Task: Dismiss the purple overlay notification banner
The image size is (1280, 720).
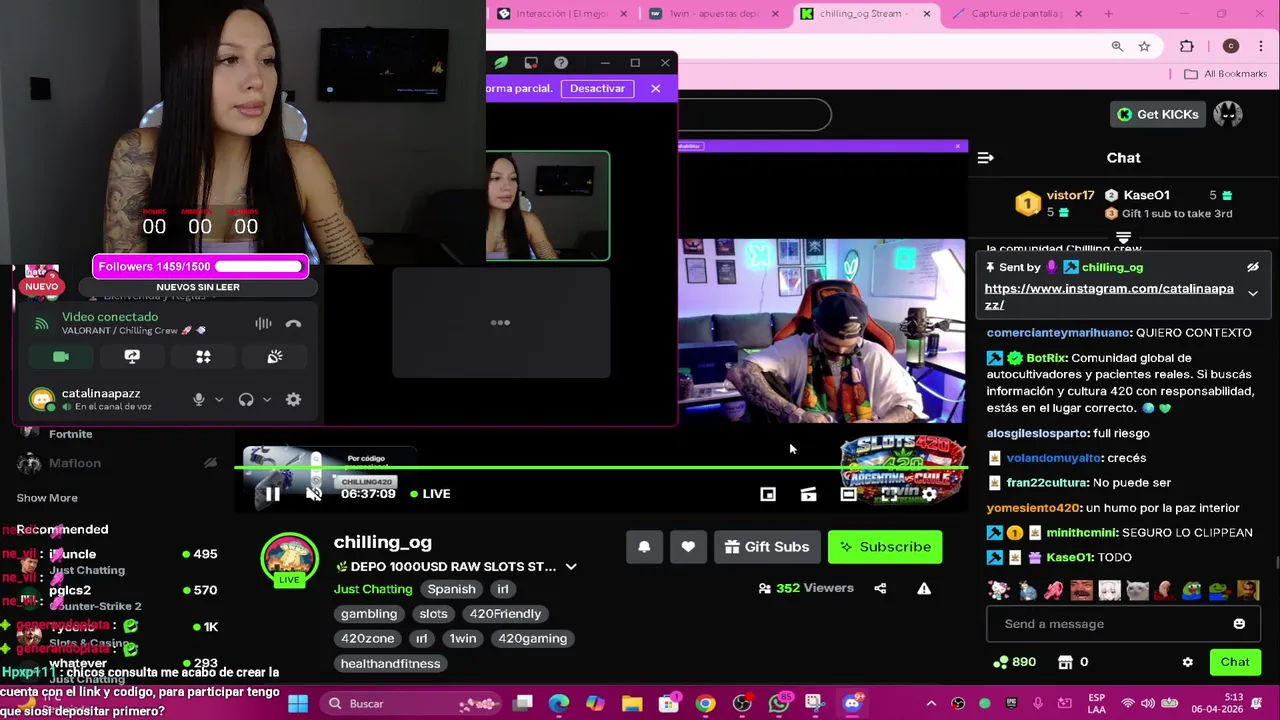Action: pos(655,88)
